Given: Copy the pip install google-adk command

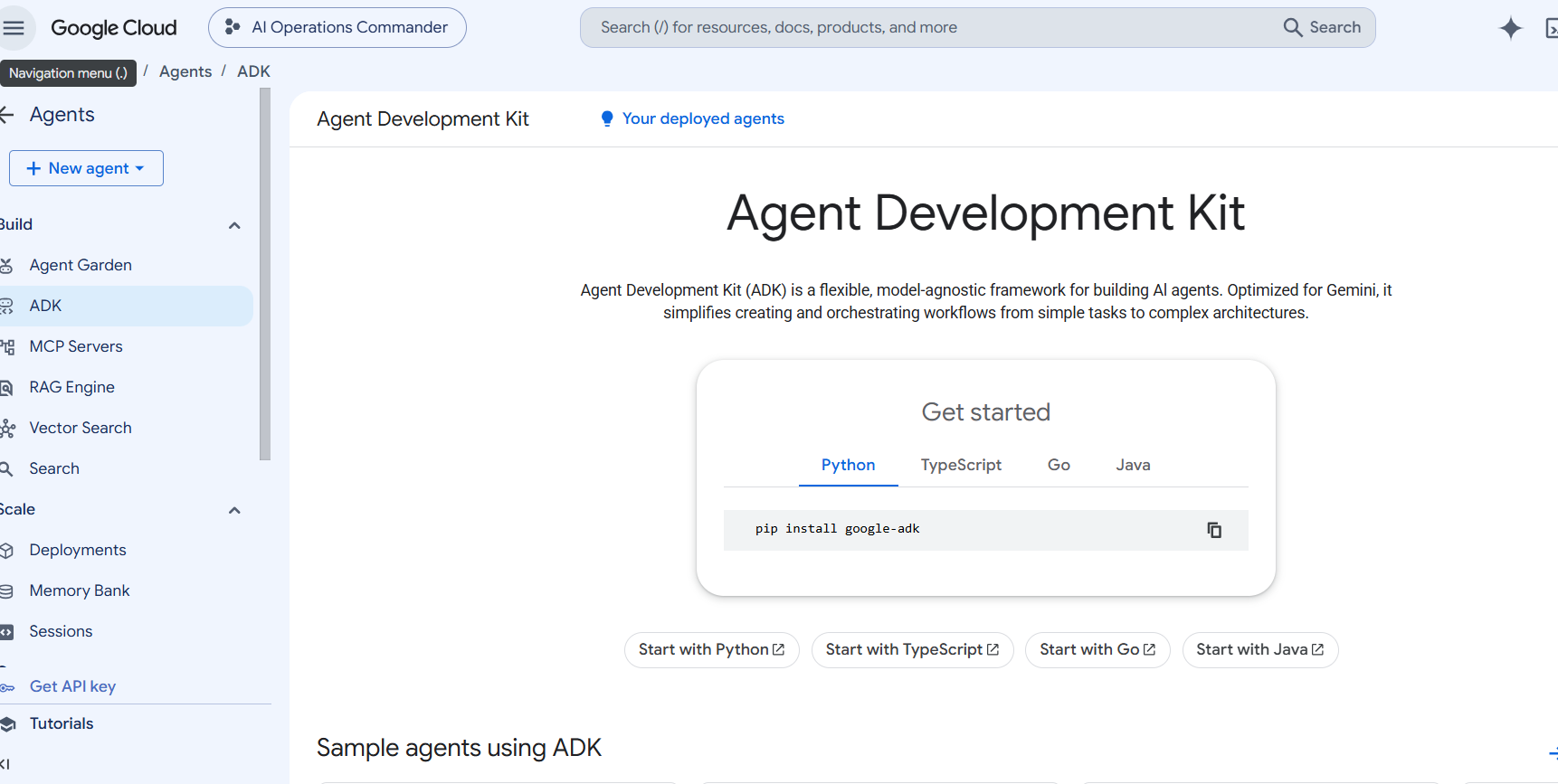Looking at the screenshot, I should (1214, 530).
